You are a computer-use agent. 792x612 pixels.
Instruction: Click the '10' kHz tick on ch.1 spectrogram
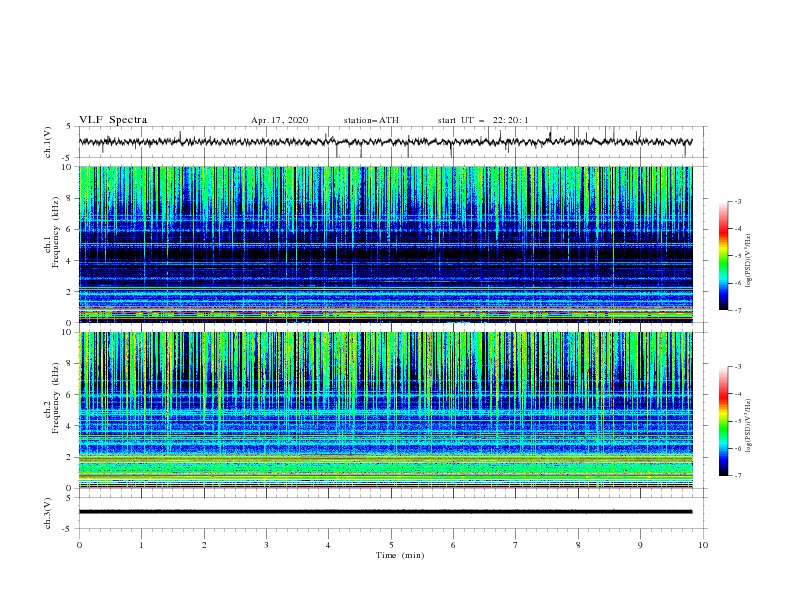[x=69, y=167]
